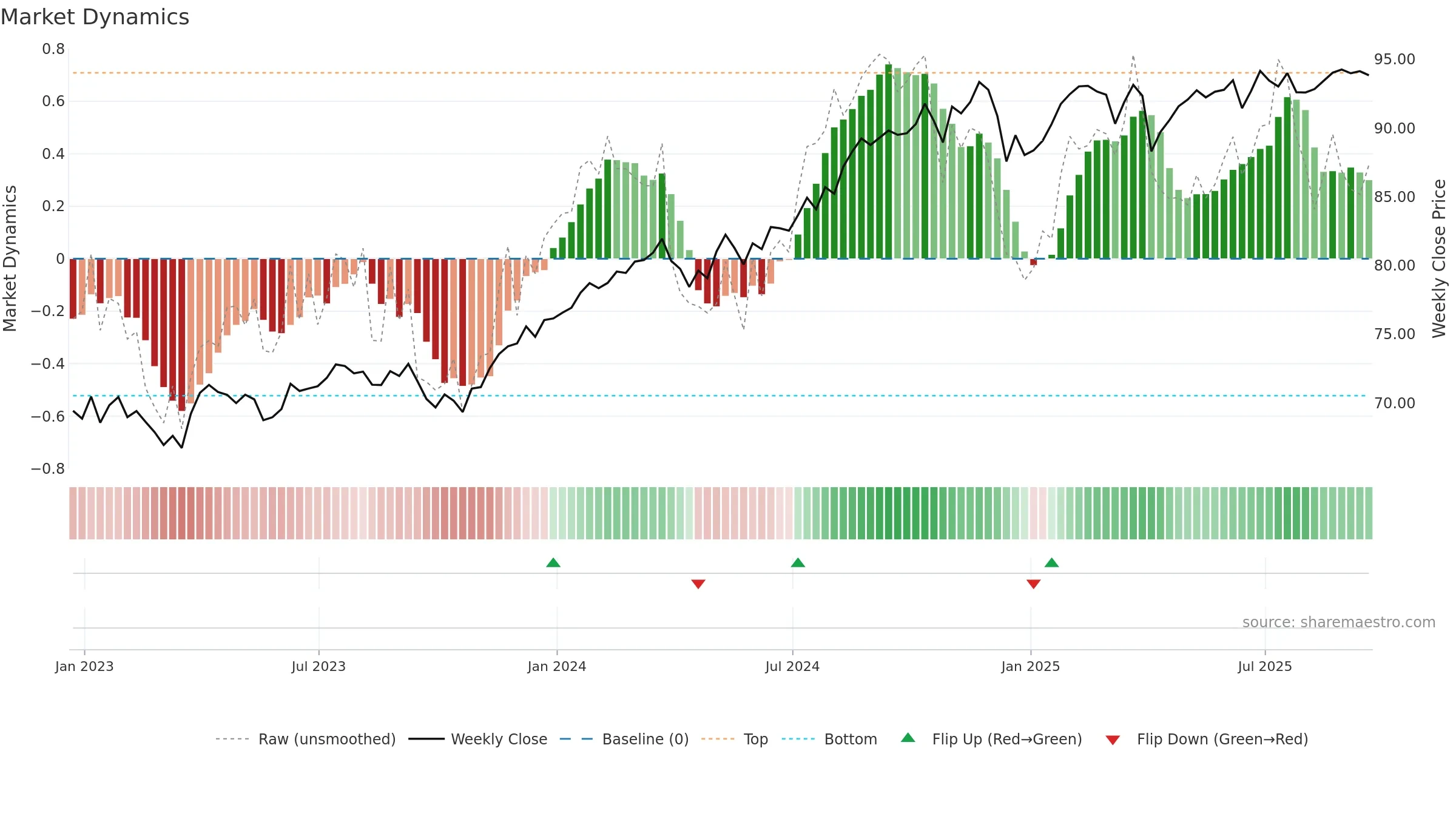
Task: Click the flip-up marker just after Jan 2025
Action: (1052, 562)
